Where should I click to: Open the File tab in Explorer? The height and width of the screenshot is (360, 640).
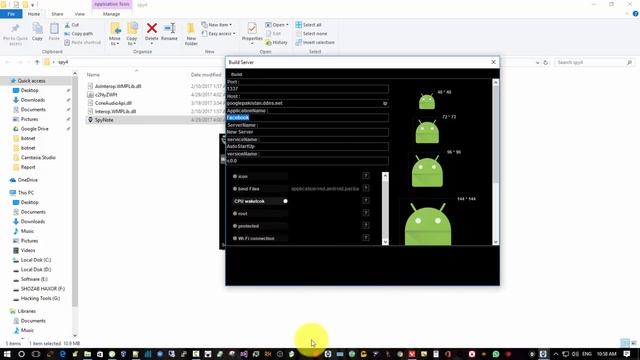tap(11, 14)
